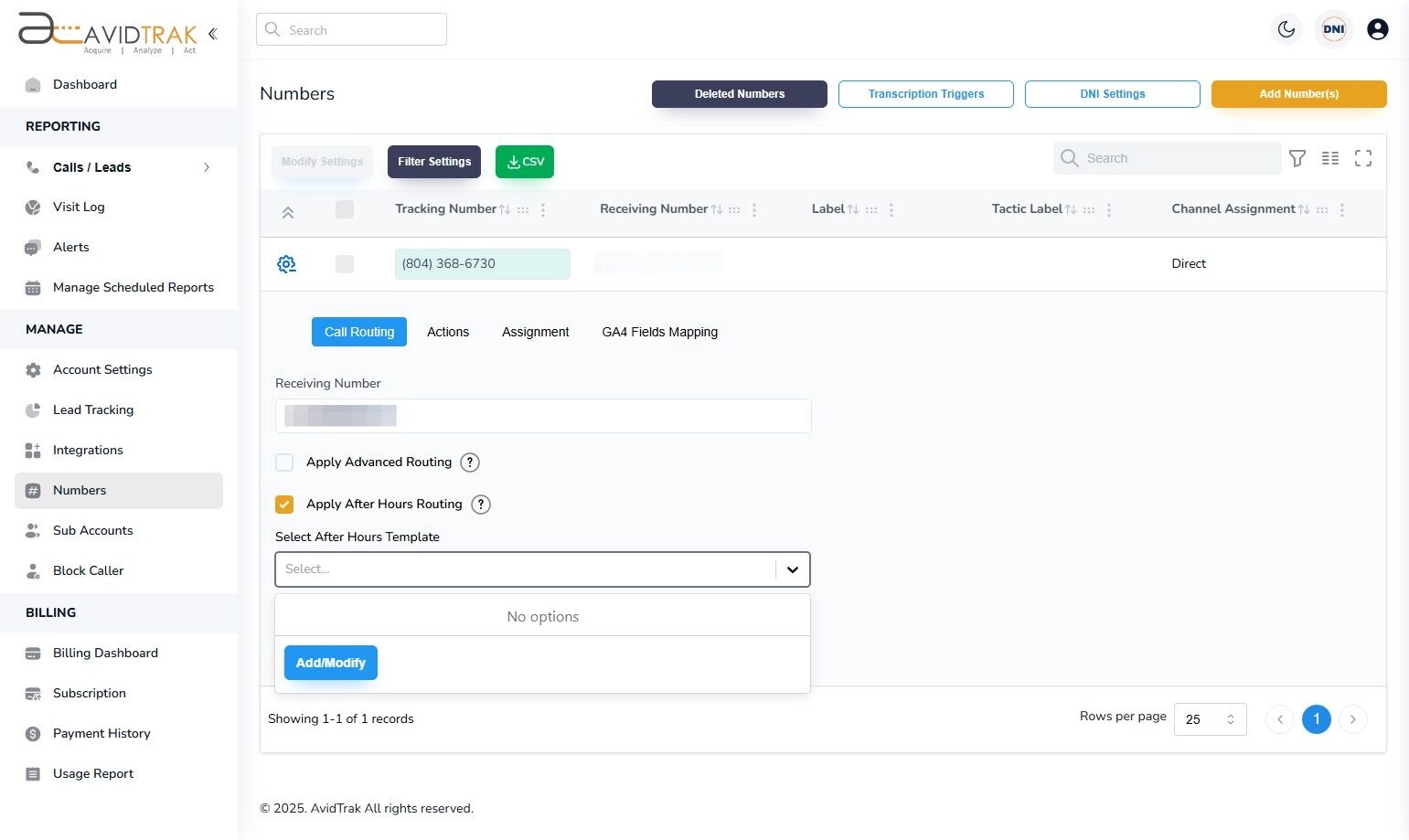Click Receiving Number input field
The width and height of the screenshot is (1409, 840).
(543, 416)
